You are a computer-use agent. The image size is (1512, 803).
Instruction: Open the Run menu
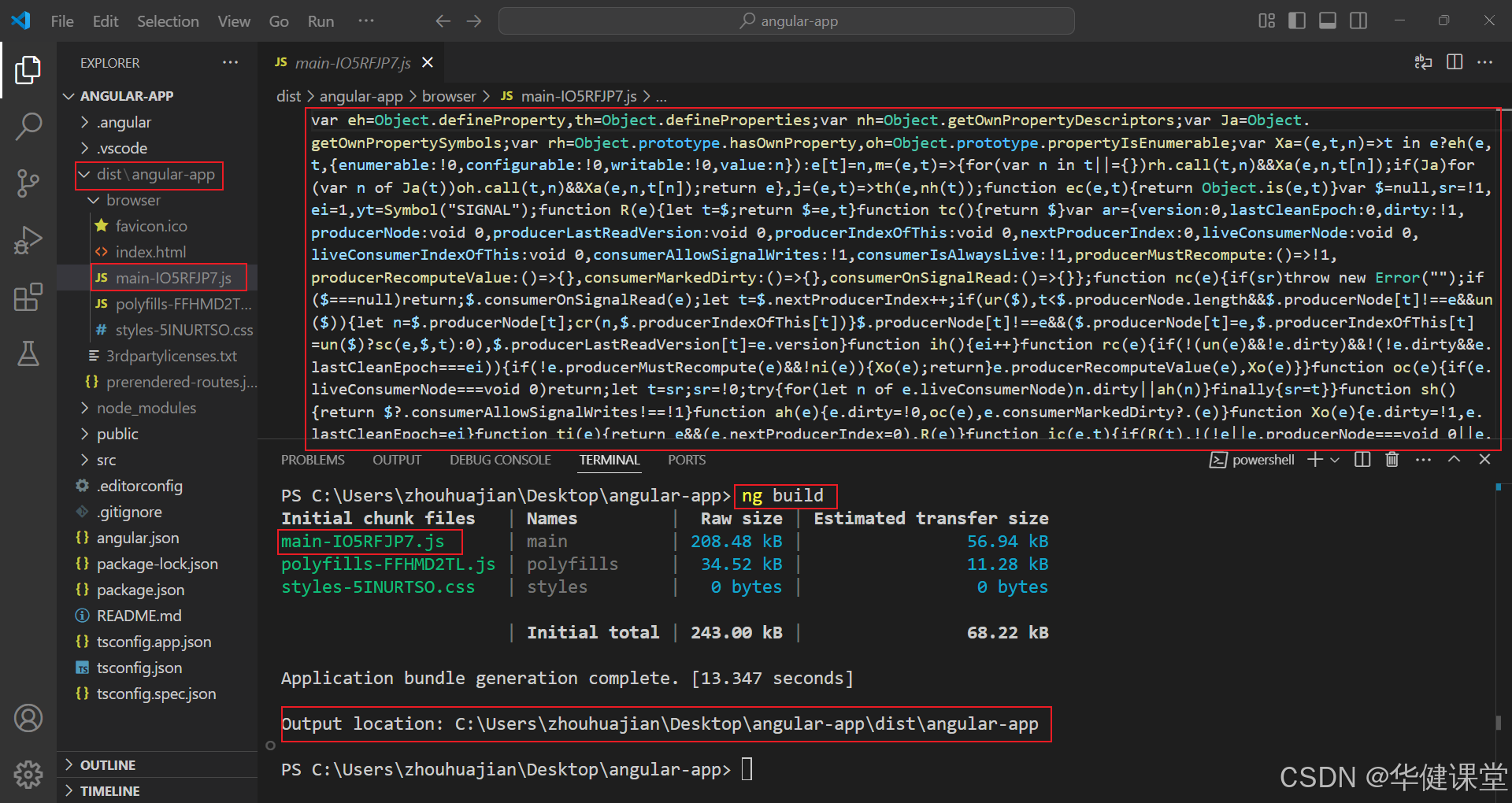click(321, 21)
